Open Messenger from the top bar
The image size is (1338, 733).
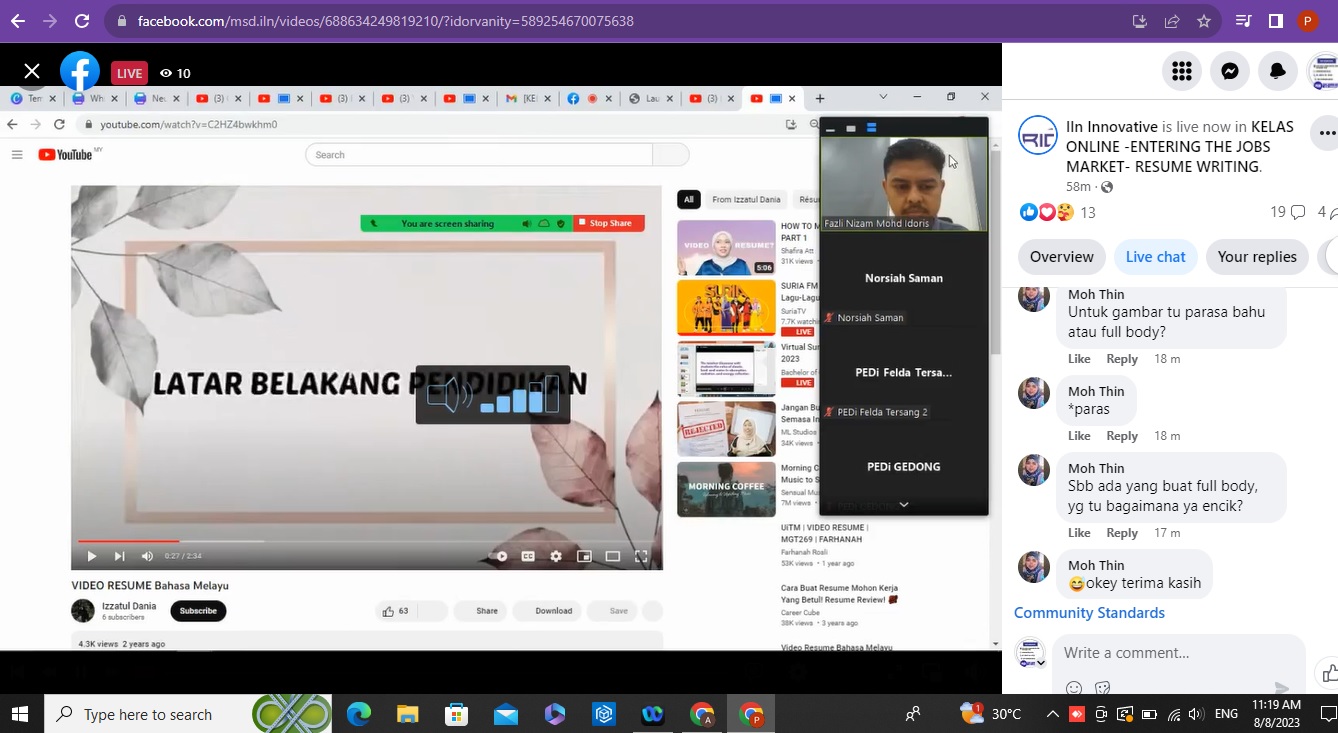coord(1230,71)
